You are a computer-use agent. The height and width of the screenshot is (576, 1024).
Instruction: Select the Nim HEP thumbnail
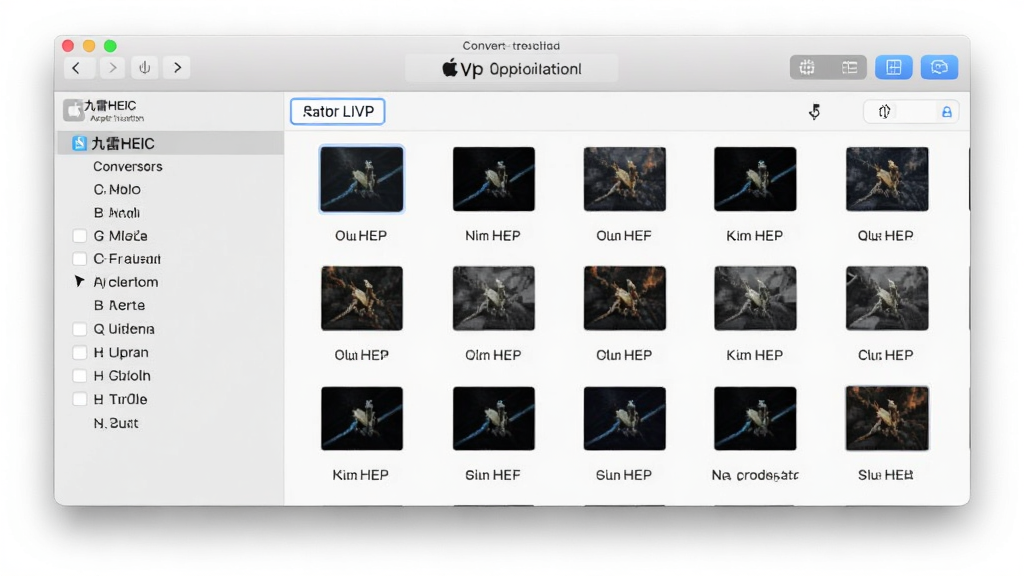click(494, 179)
